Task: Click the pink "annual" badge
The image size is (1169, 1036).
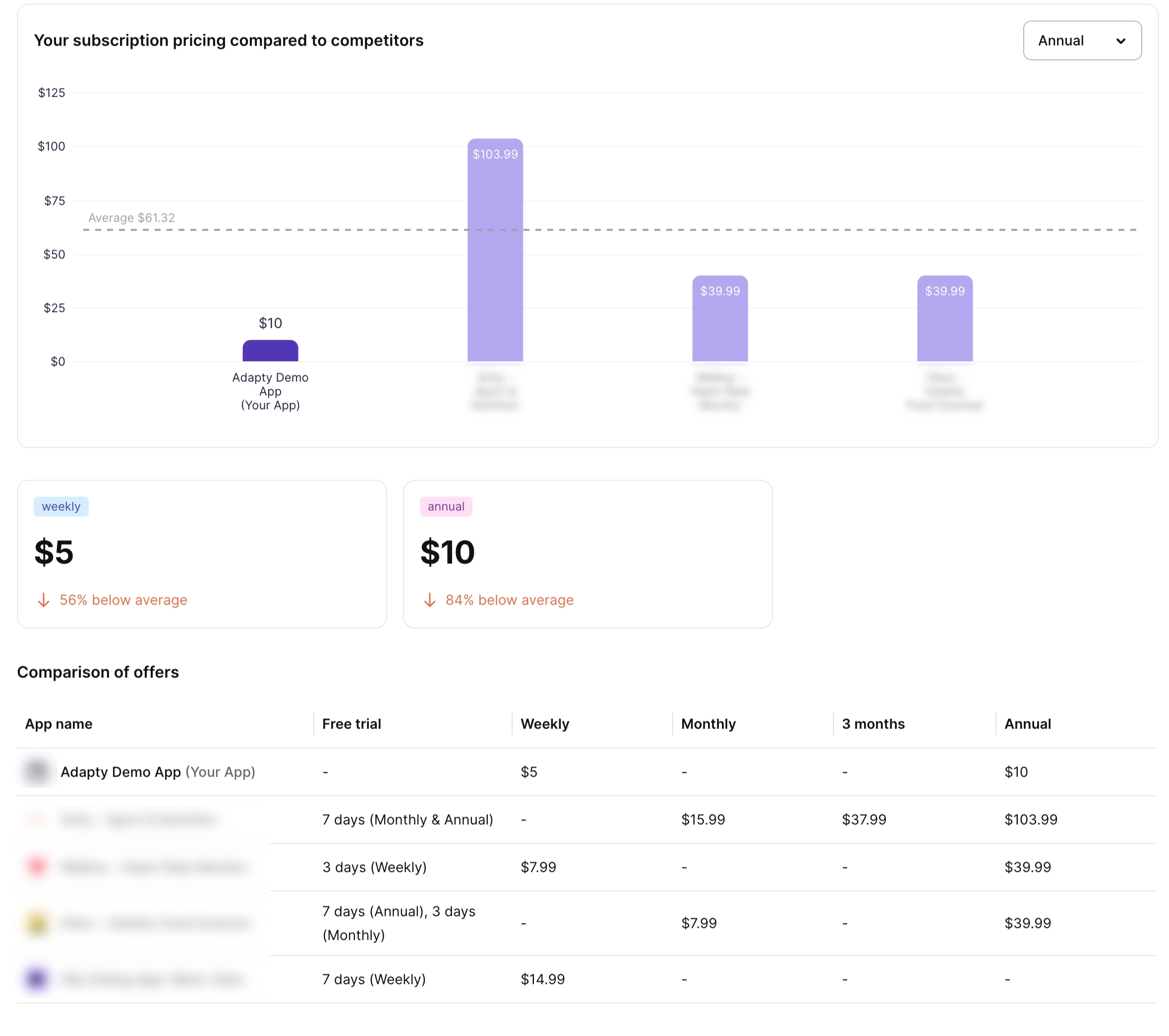Action: [x=446, y=506]
